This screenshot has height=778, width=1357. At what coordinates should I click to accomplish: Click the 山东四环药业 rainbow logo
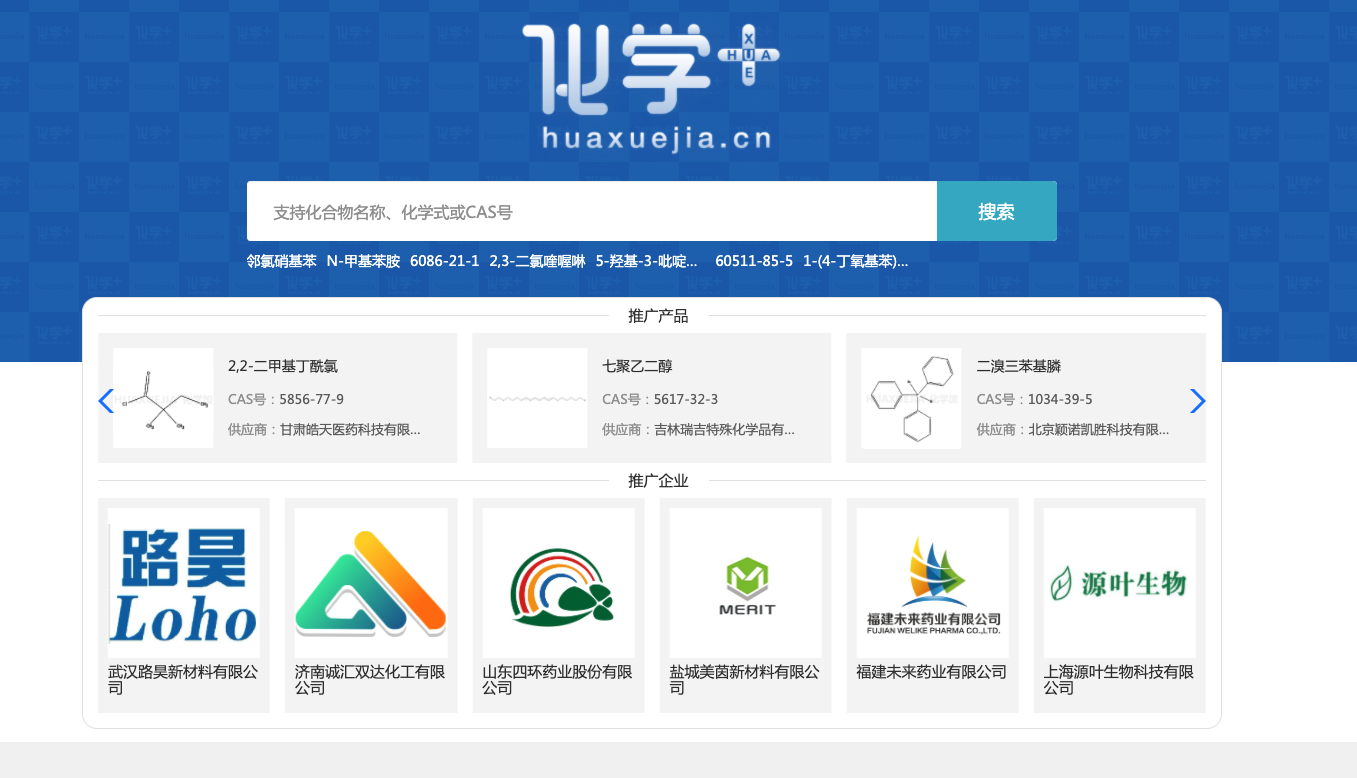(x=558, y=583)
